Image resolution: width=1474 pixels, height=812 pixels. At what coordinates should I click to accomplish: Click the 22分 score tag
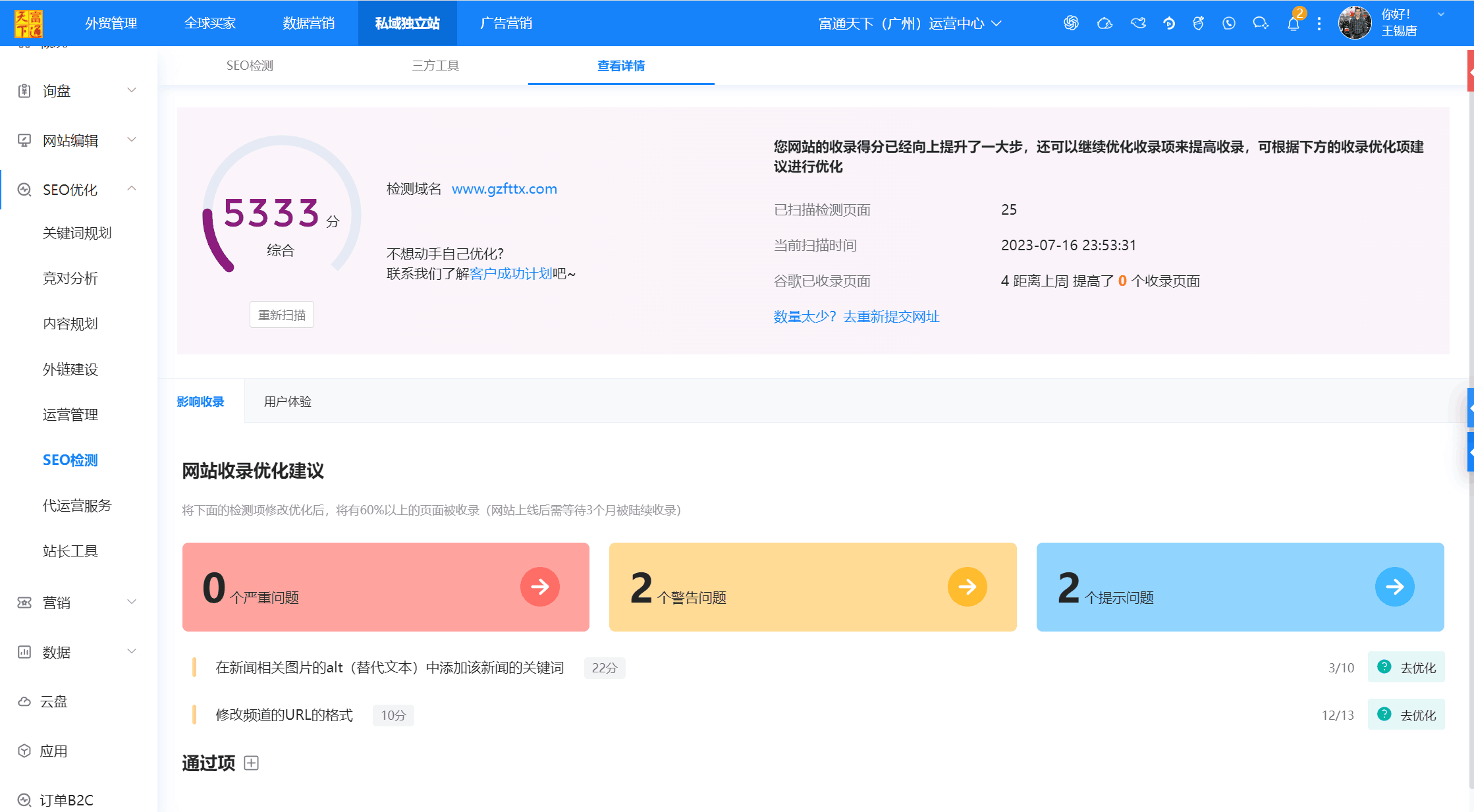click(604, 668)
